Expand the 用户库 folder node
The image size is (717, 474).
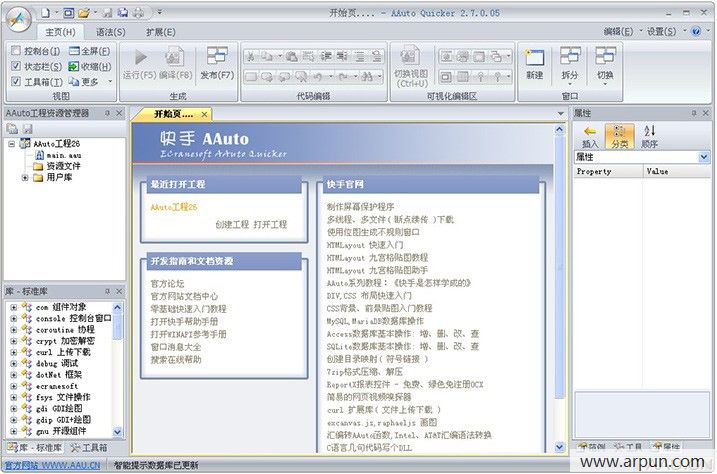point(25,177)
